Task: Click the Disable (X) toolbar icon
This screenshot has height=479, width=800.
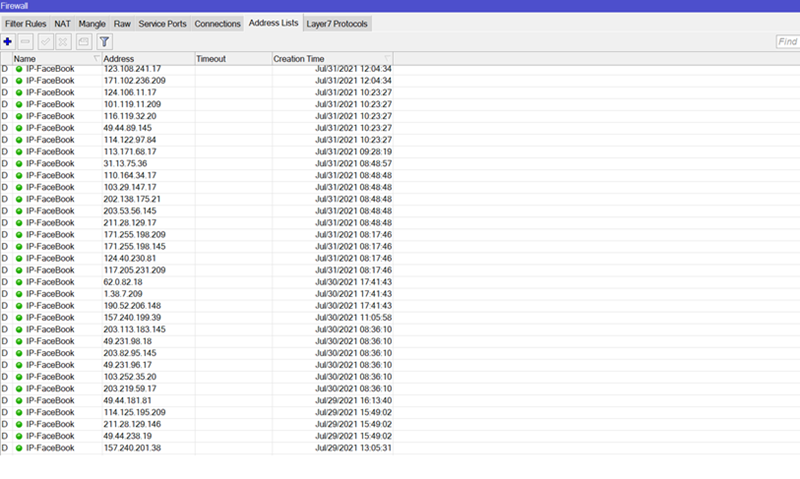Action: pos(63,41)
